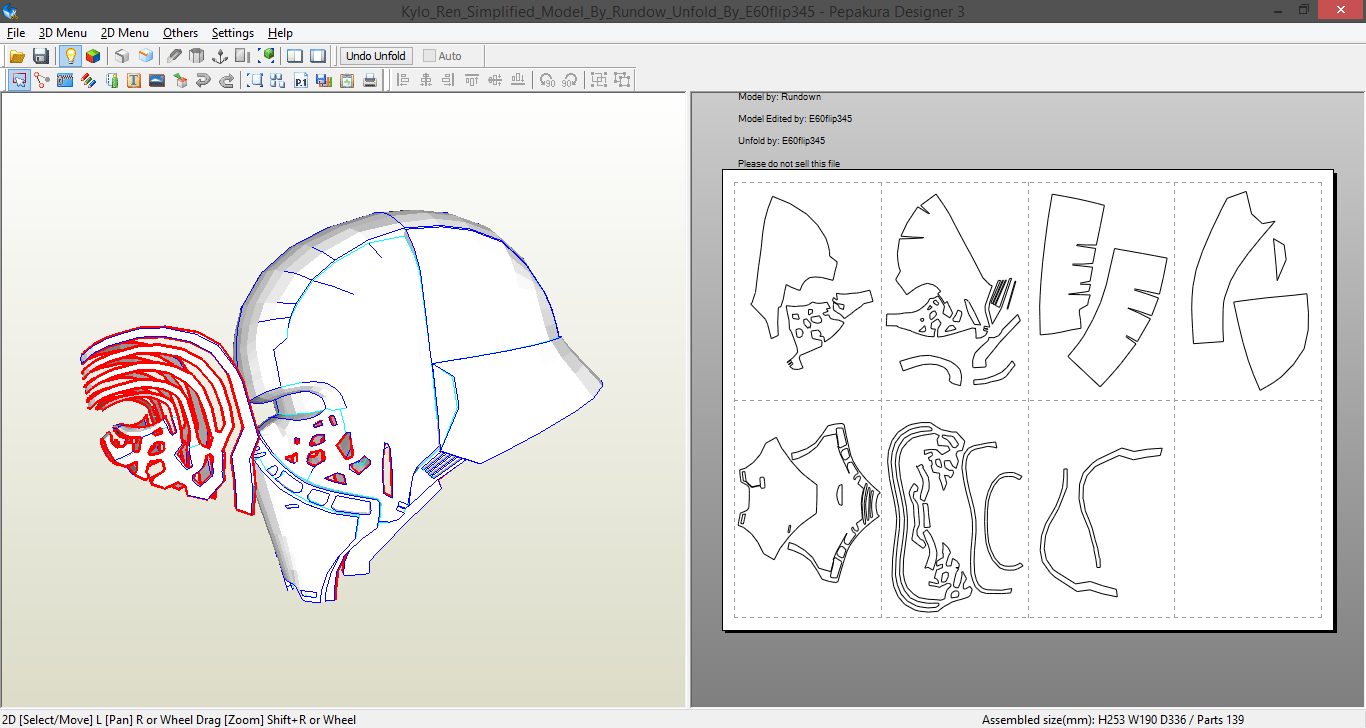Click the rotate 90 counterclockwise icon
Screen dimensions: 1366x728
tap(547, 80)
